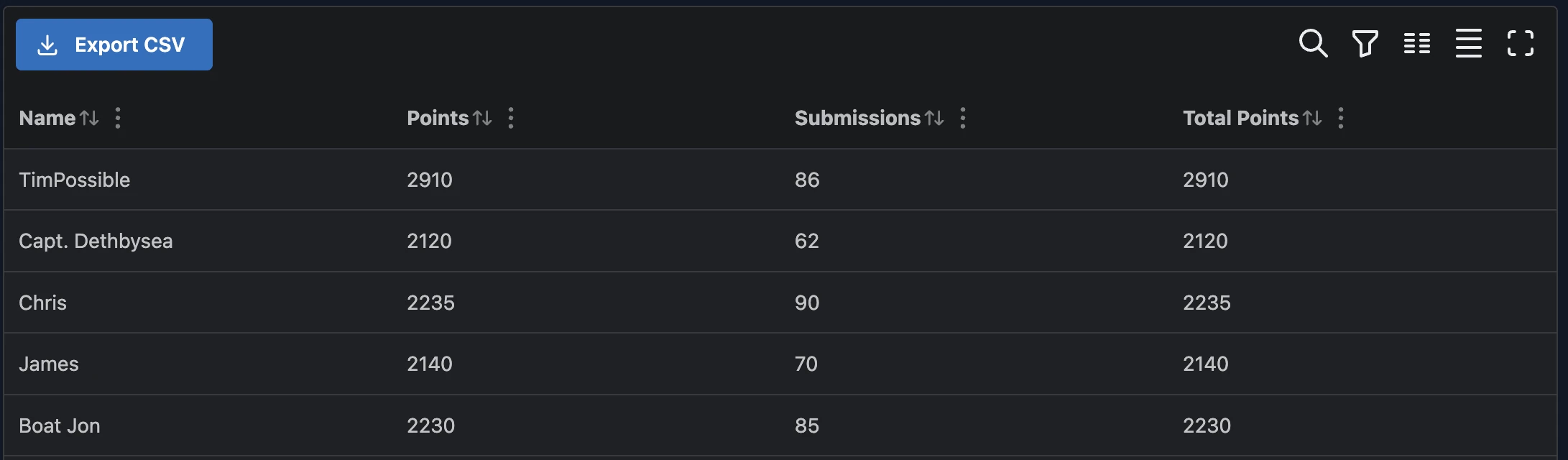
Task: Click the Export CSV button
Action: [x=114, y=44]
